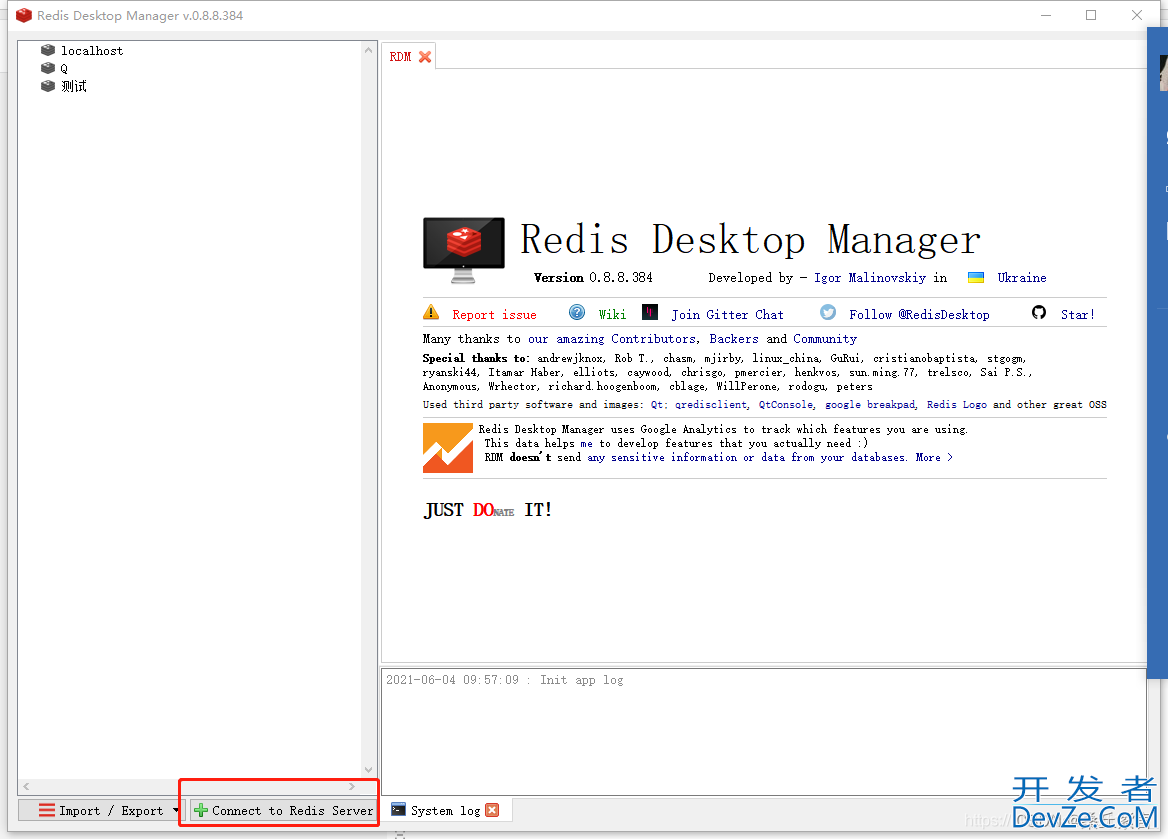Click the Redis Desktop Manager monitor logo
Screen dimensions: 1168x839
click(463, 250)
